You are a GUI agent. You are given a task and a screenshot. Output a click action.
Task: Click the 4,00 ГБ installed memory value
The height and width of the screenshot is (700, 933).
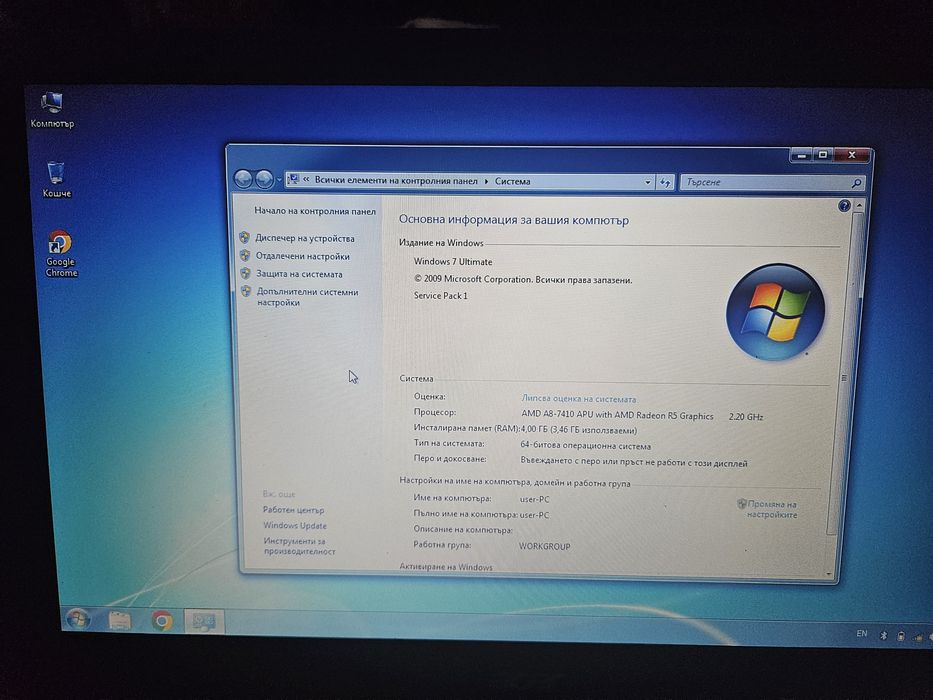pyautogui.click(x=579, y=429)
